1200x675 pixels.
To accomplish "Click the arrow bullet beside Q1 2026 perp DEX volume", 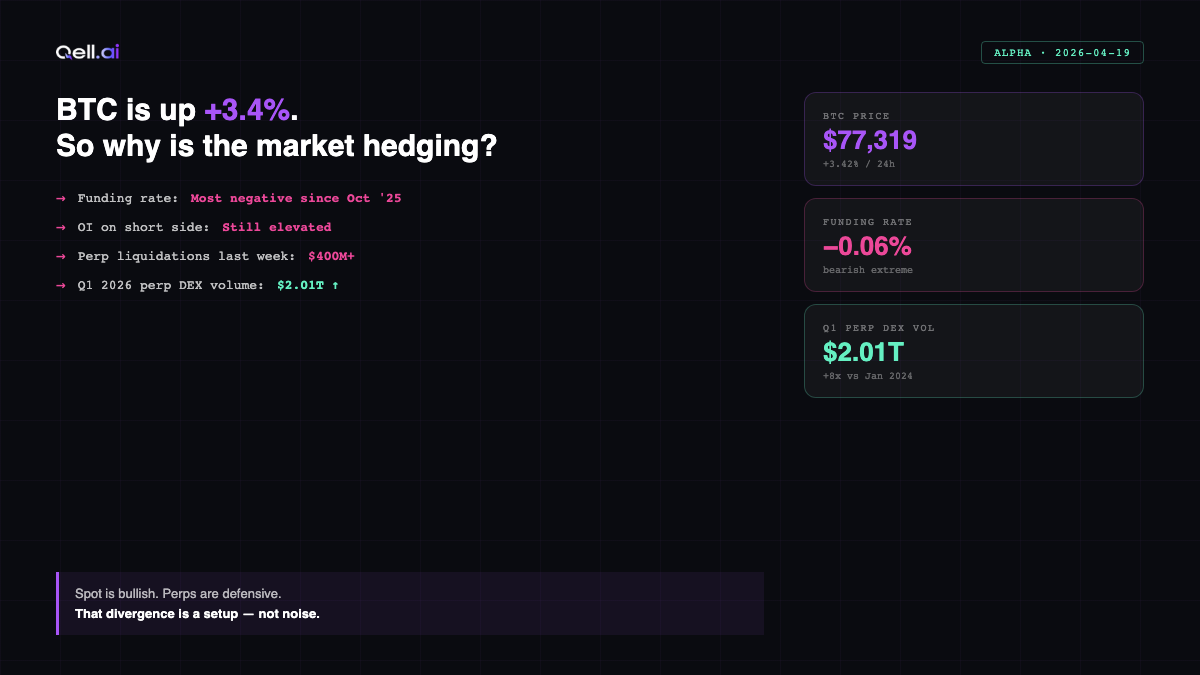I will click(x=61, y=285).
